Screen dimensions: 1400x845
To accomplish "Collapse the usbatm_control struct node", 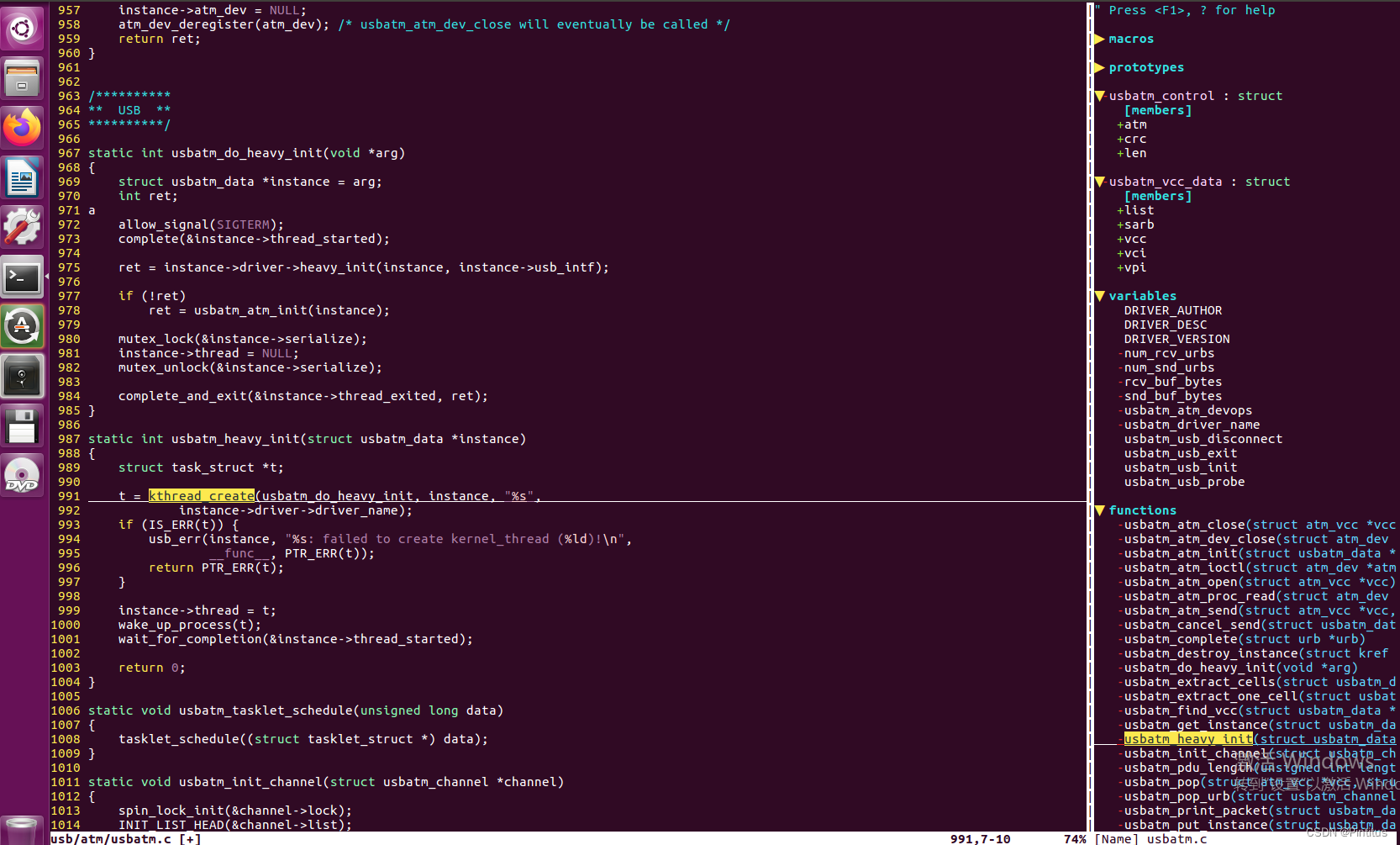I will coord(1100,96).
